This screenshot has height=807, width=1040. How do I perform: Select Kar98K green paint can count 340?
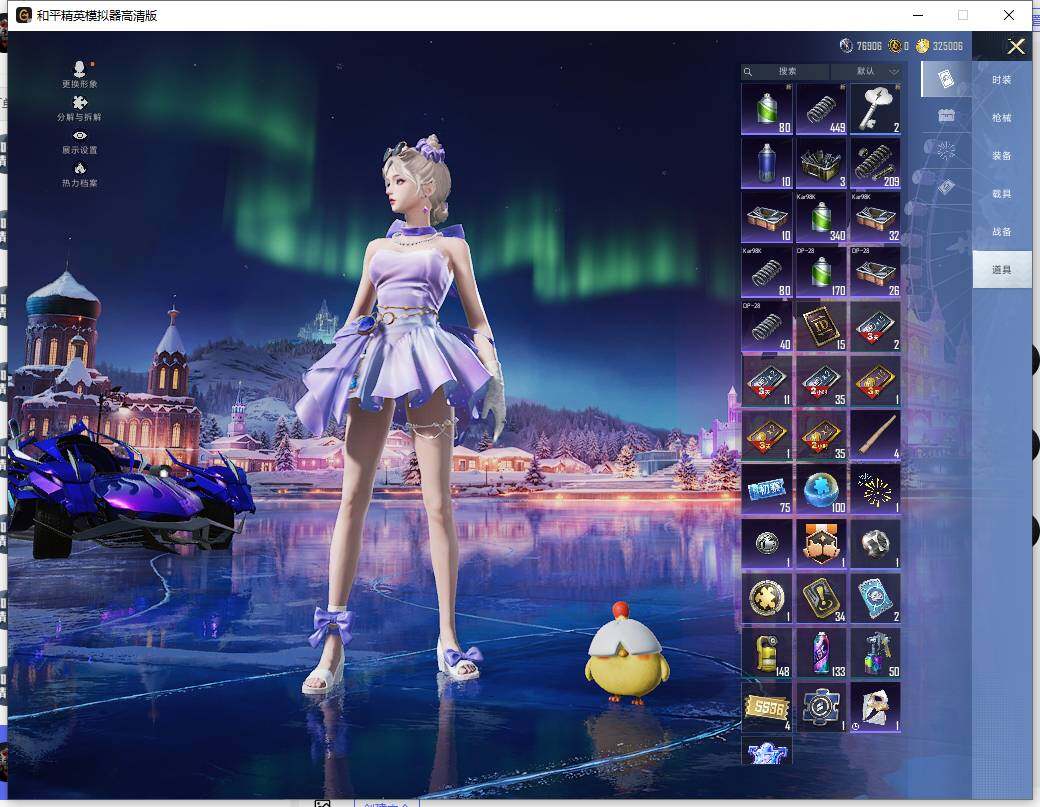[x=821, y=217]
